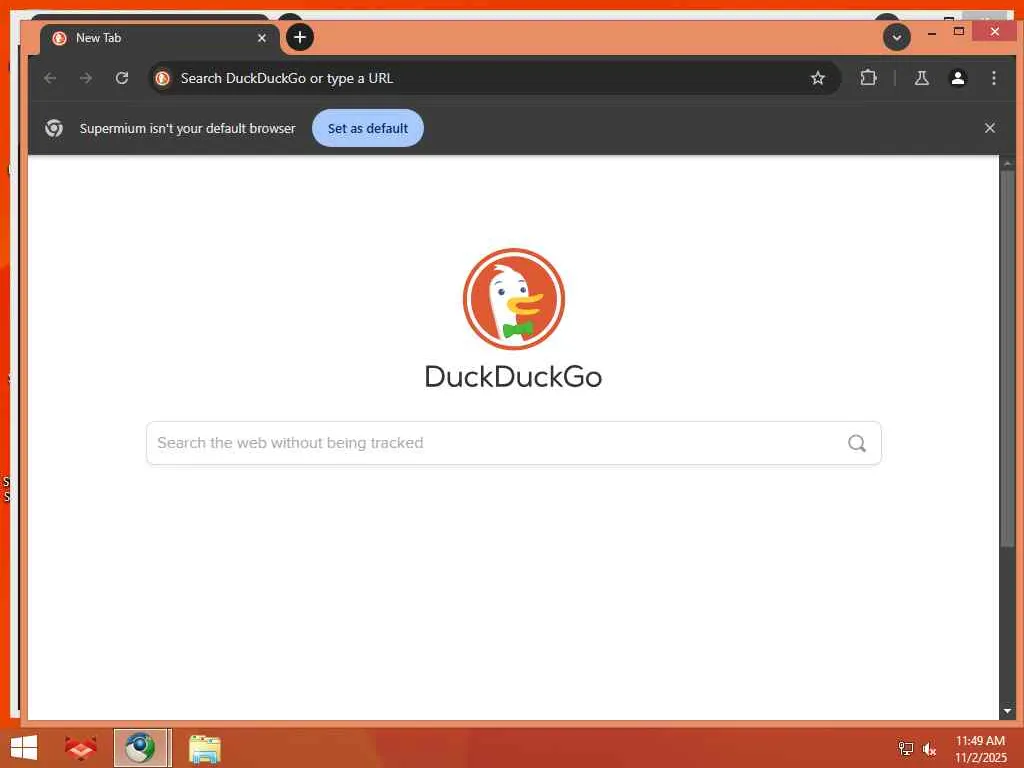
Task: Open the taskbar clock and date
Action: coord(980,749)
